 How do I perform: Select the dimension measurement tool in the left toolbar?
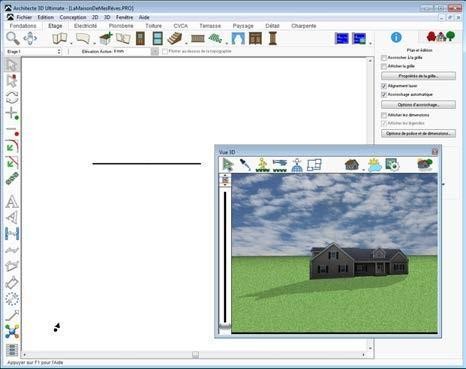click(x=12, y=234)
